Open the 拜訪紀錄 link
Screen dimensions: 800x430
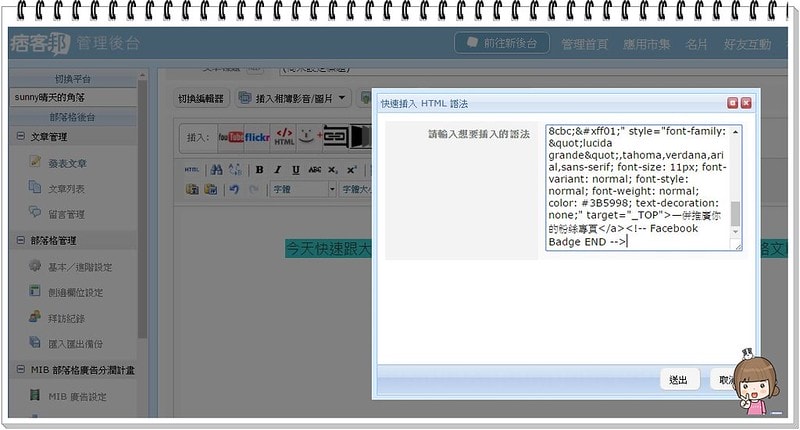(66, 318)
